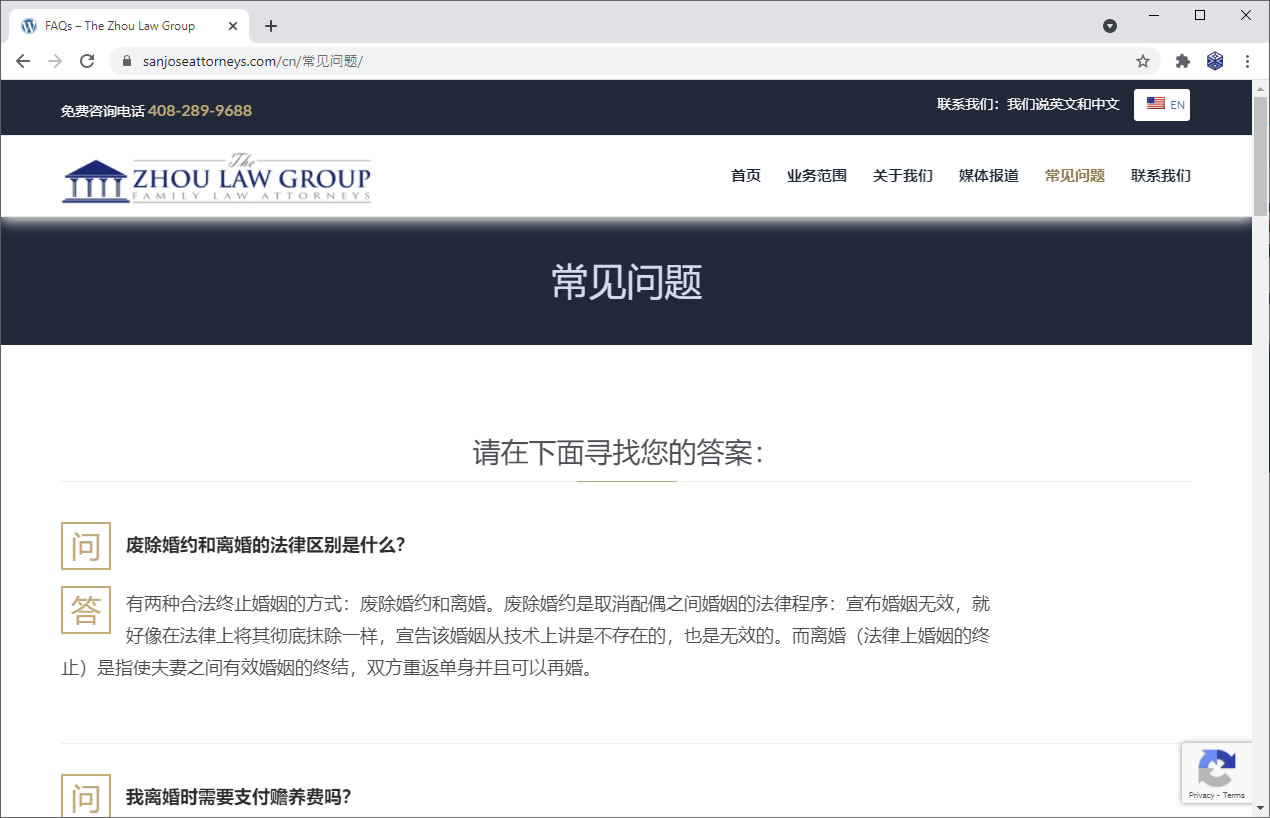Expand the 关于我们 navigation menu

pyautogui.click(x=902, y=176)
